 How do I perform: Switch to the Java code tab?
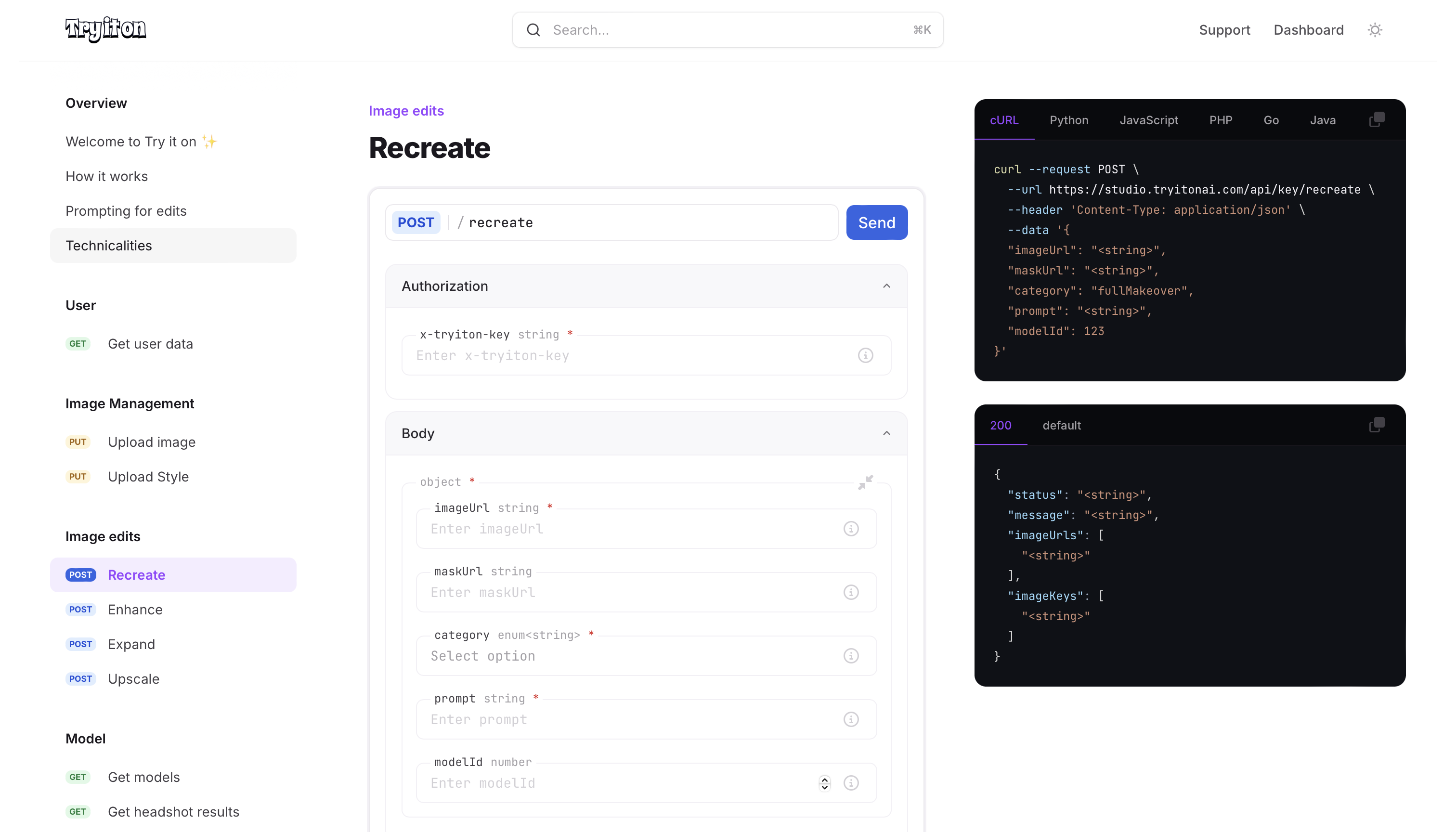click(x=1322, y=120)
